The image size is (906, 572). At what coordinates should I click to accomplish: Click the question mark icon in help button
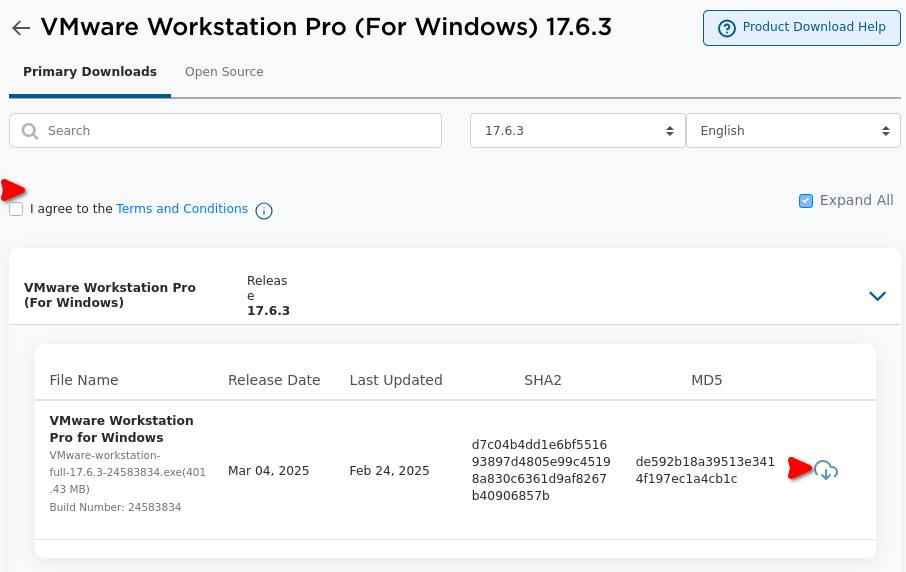pyautogui.click(x=726, y=28)
